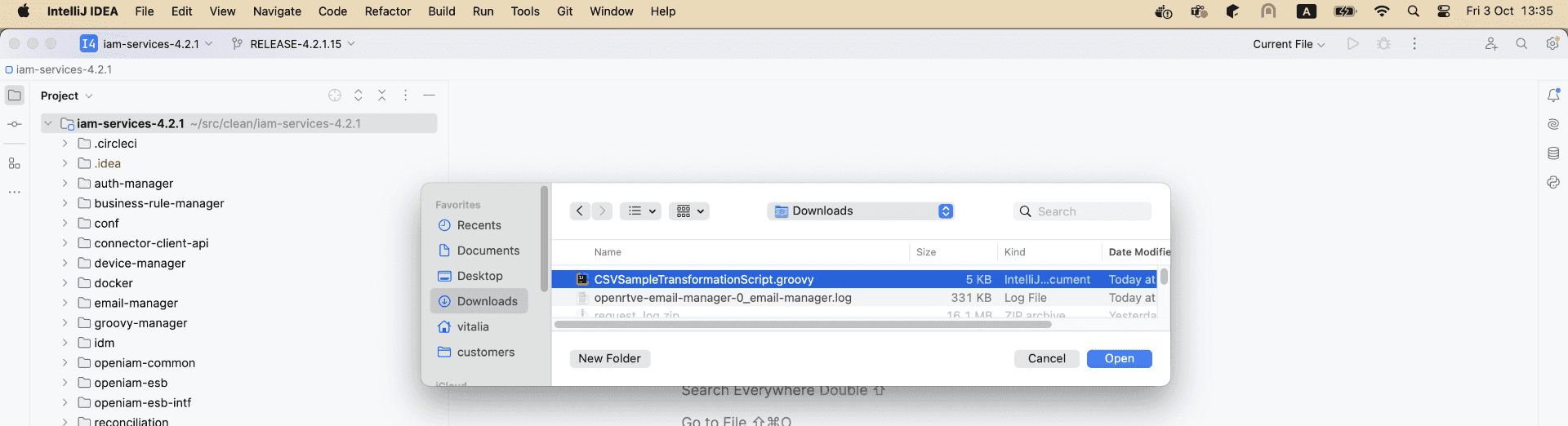Select openrtve-email-manager-0_email-manager.log file

(722, 299)
